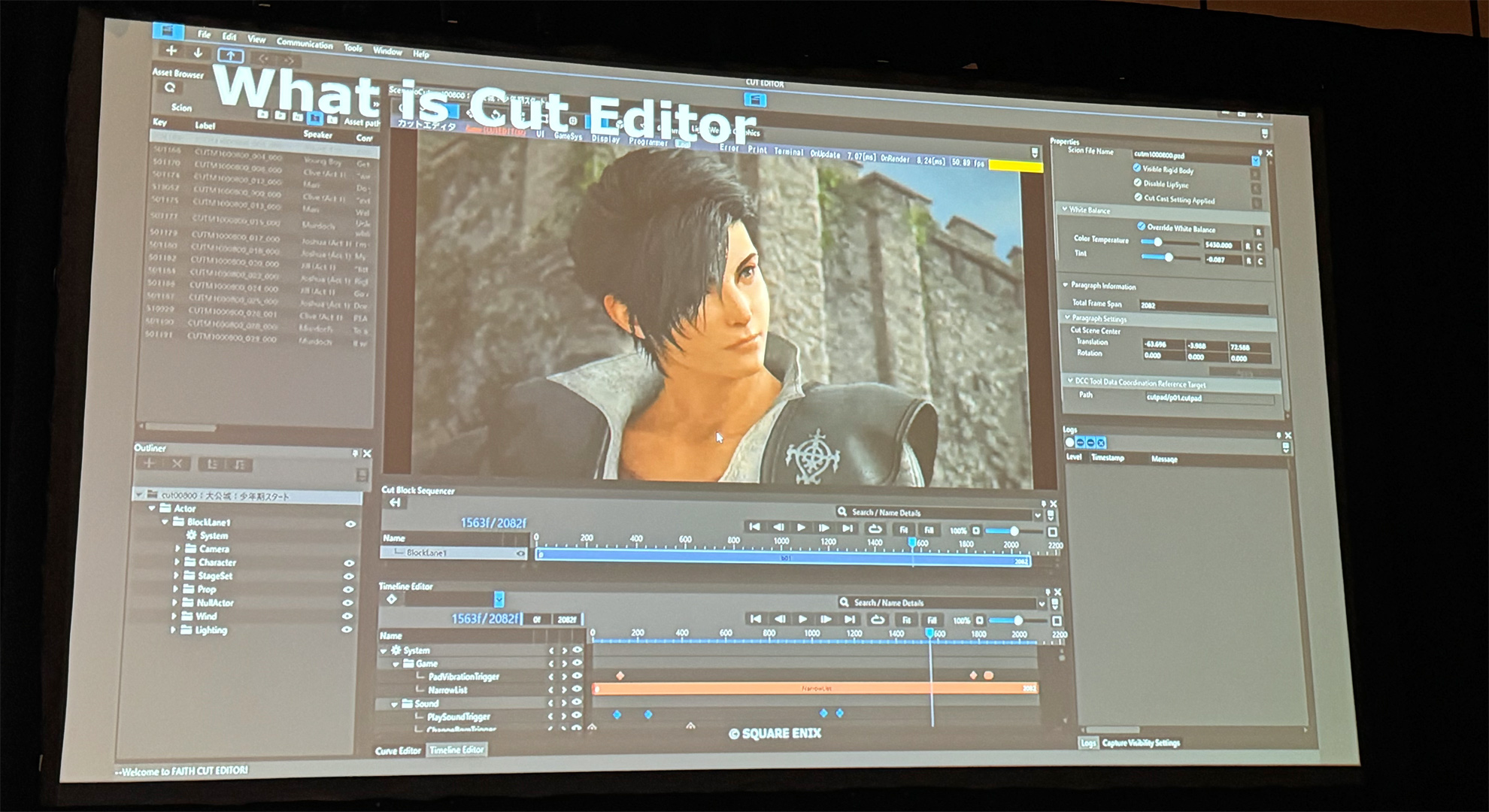1489x812 pixels.
Task: Step forward one frame in Cut Block Sequencer
Action: tap(823, 529)
